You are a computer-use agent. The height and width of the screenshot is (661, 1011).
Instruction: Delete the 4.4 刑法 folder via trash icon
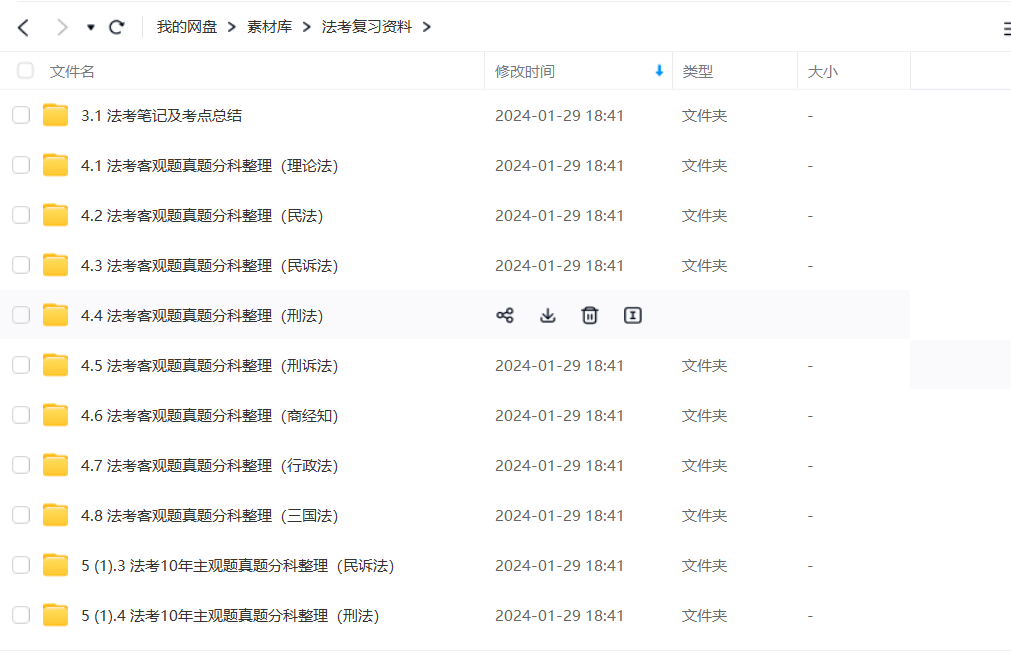[x=590, y=316]
